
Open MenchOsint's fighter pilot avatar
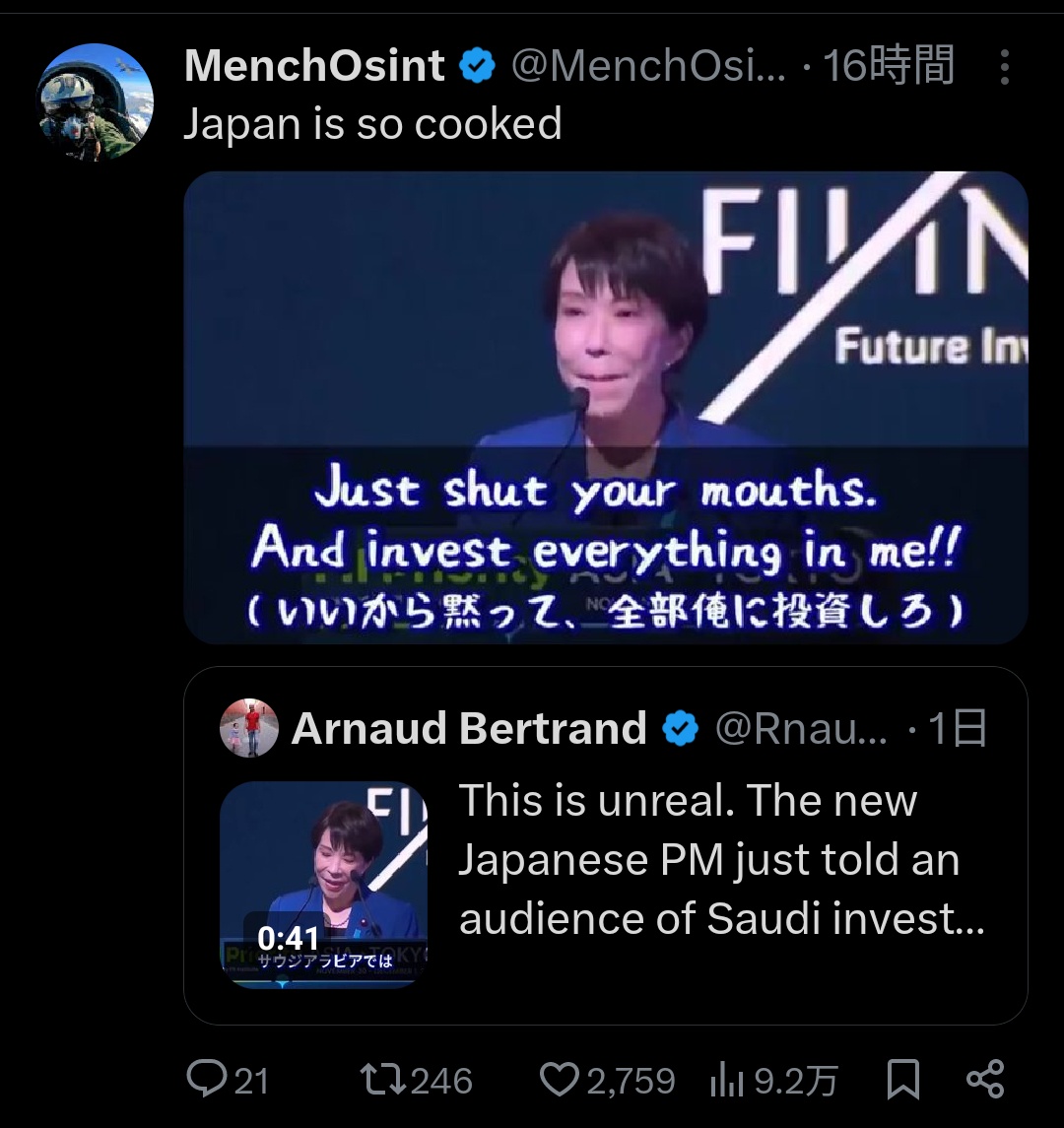tap(96, 102)
